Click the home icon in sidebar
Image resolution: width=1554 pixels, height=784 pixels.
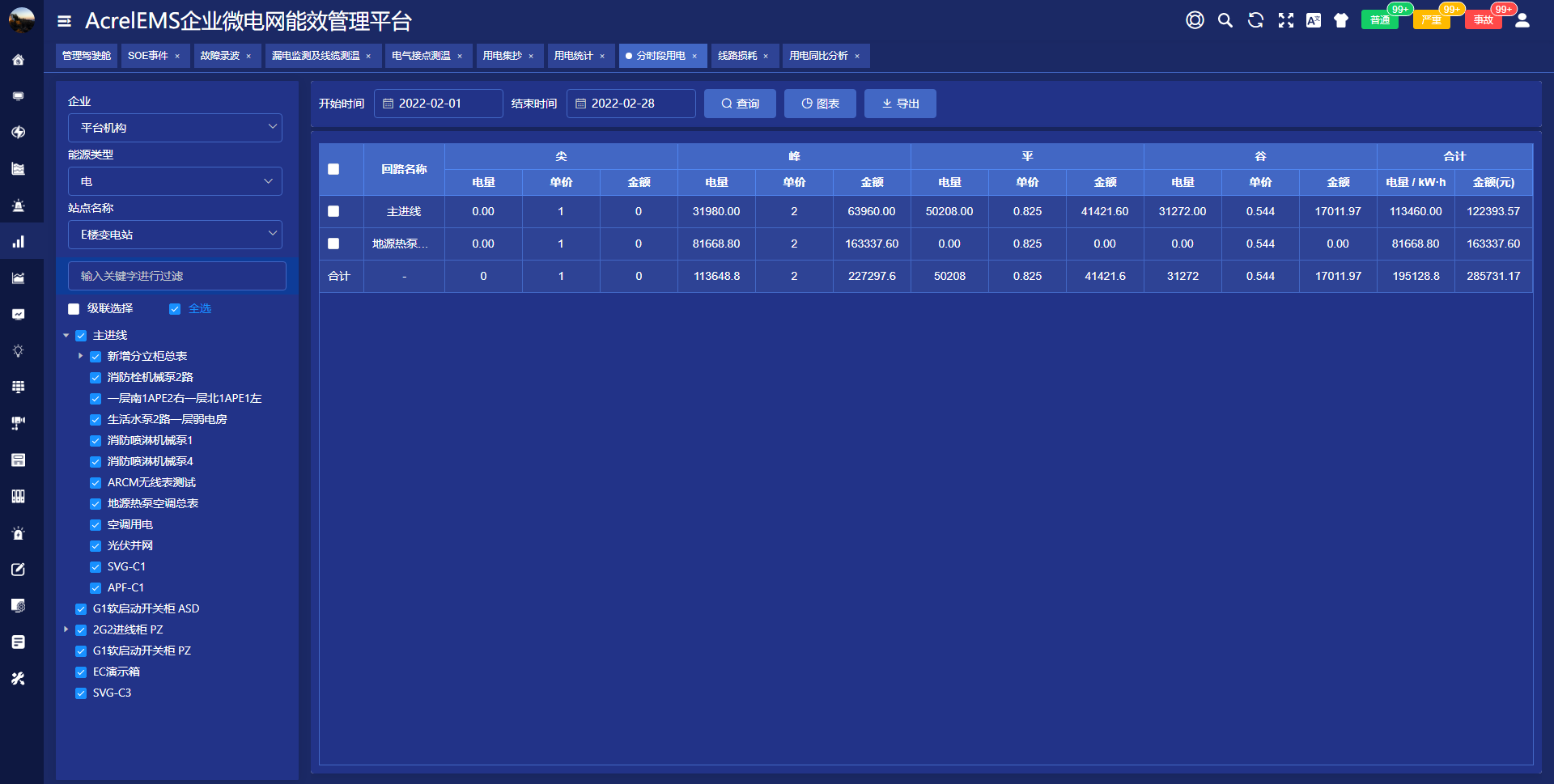coord(18,60)
